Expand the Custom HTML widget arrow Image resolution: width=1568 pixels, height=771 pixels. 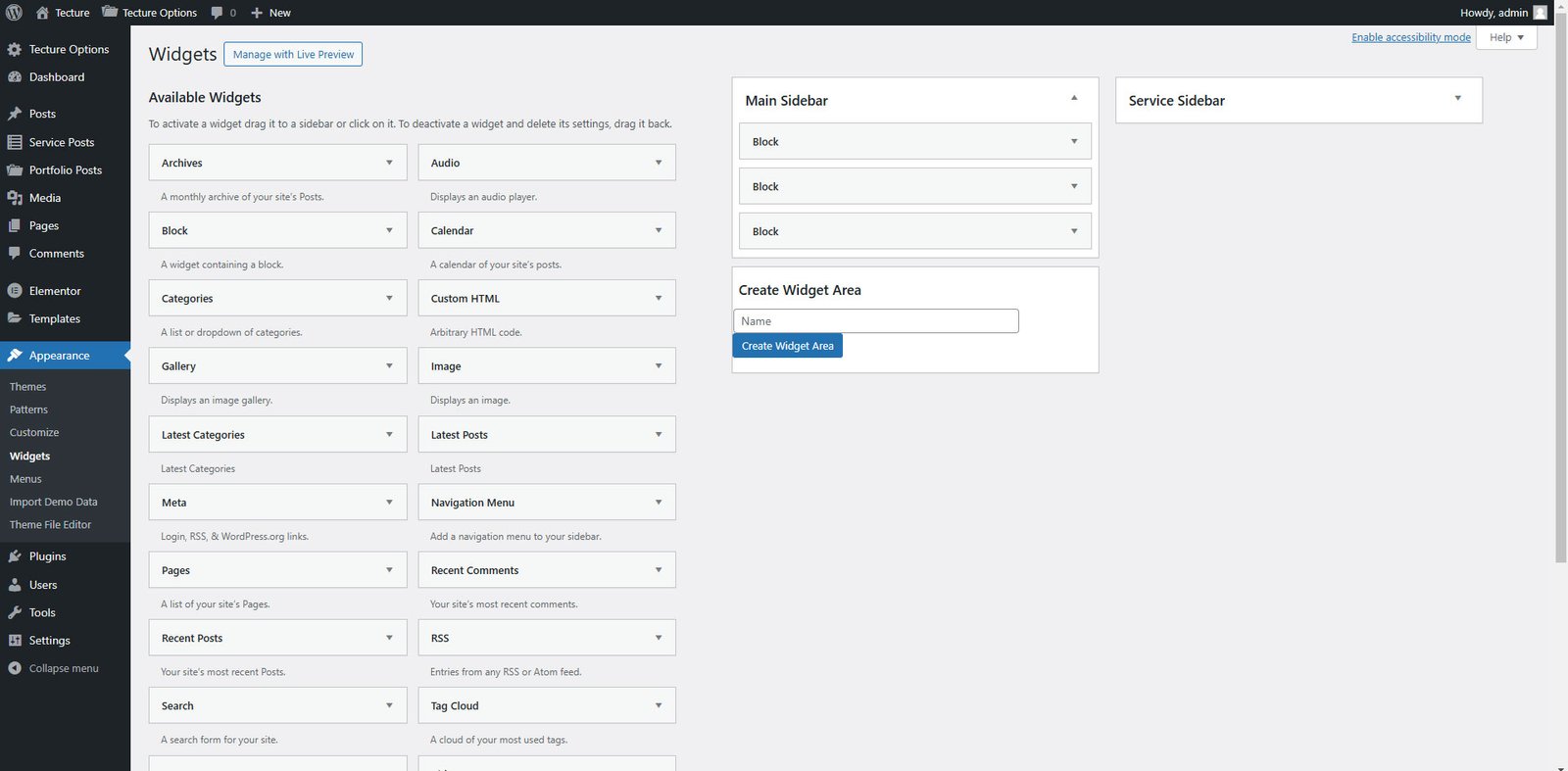(659, 299)
